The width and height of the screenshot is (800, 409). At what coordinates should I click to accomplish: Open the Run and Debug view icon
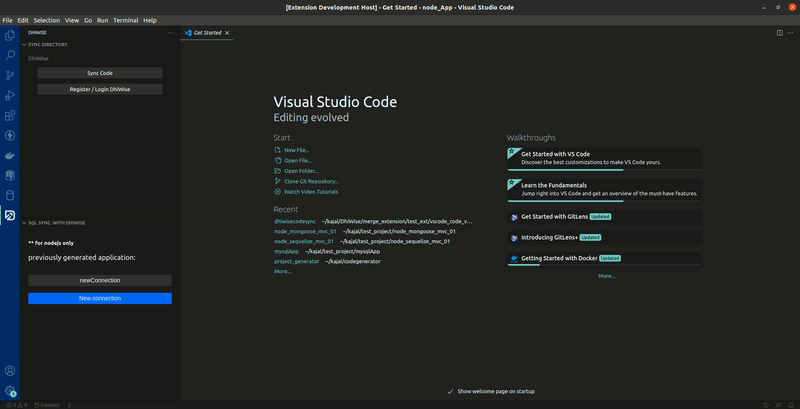click(x=10, y=95)
